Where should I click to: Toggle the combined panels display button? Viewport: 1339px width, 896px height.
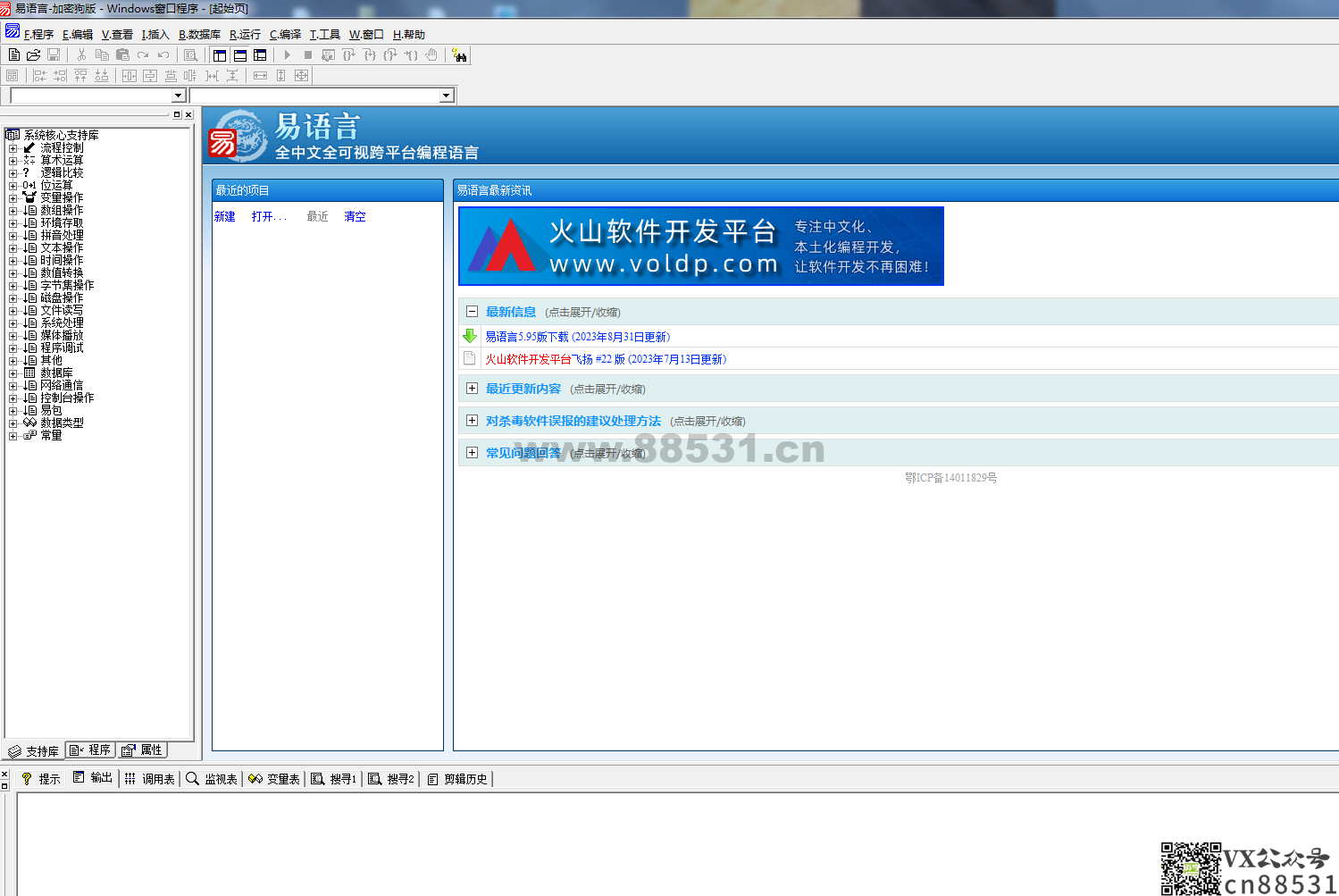click(260, 55)
